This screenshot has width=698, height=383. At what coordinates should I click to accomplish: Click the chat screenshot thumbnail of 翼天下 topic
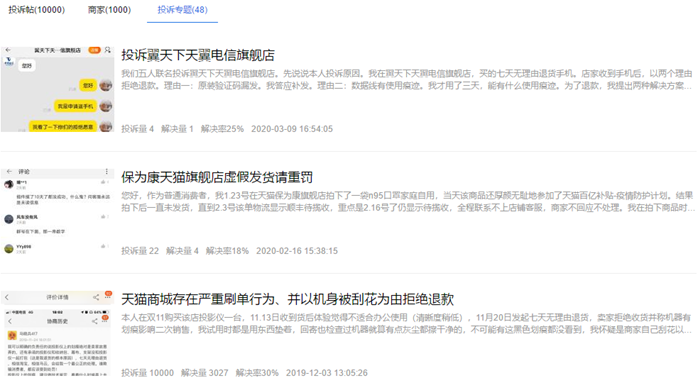pos(57,89)
